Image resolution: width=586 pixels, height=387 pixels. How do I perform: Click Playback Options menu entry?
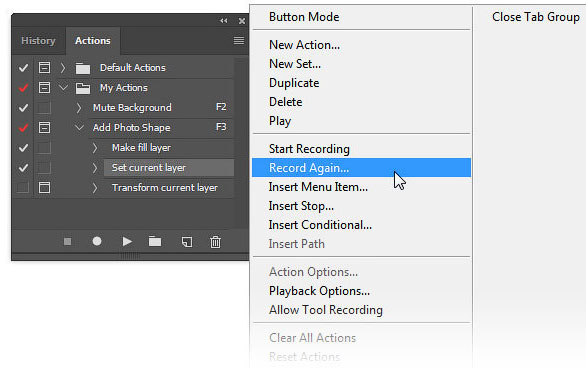[x=319, y=291]
